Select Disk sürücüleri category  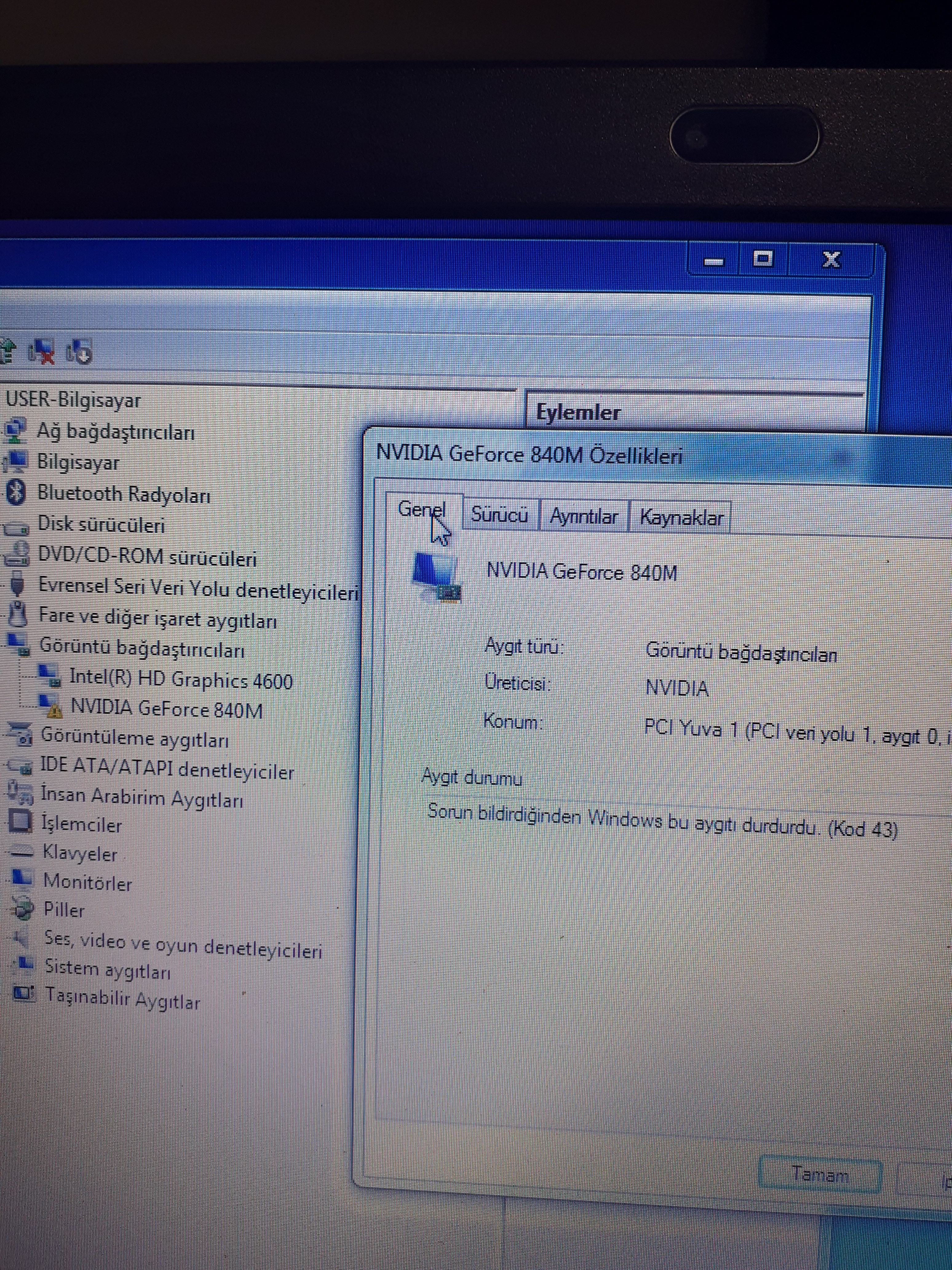coord(101,524)
